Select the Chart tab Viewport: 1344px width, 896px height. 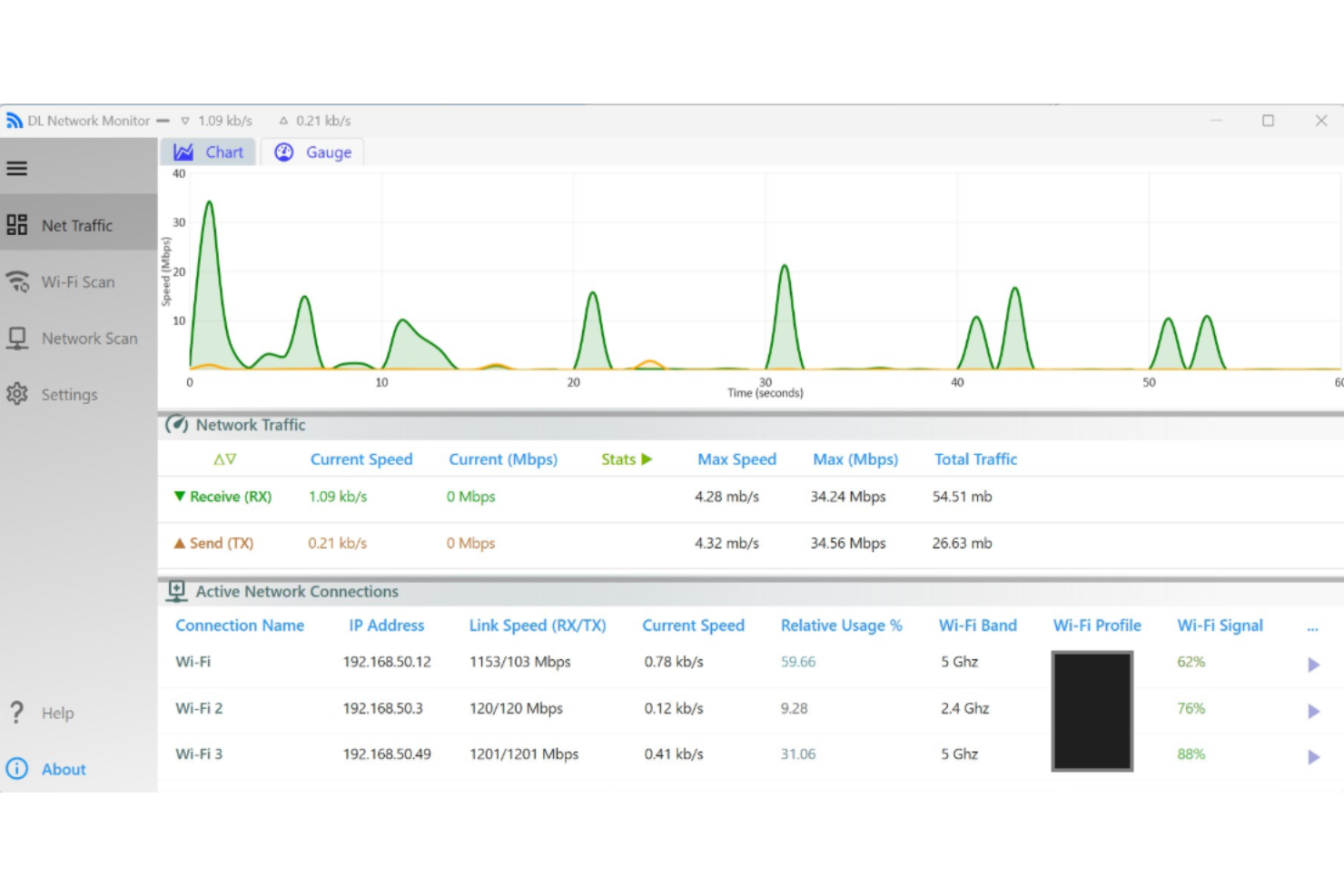[208, 152]
